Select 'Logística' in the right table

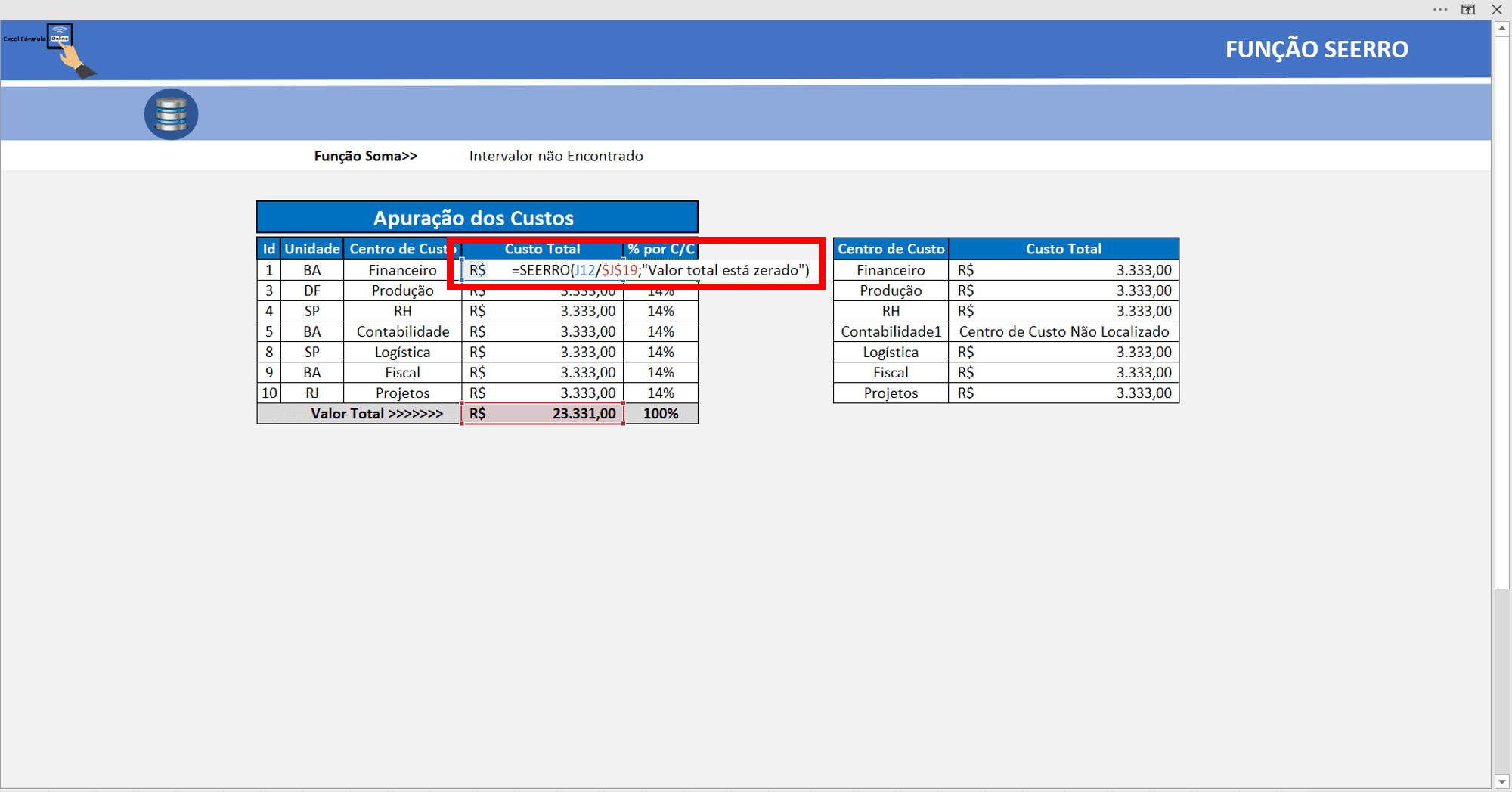pos(891,352)
